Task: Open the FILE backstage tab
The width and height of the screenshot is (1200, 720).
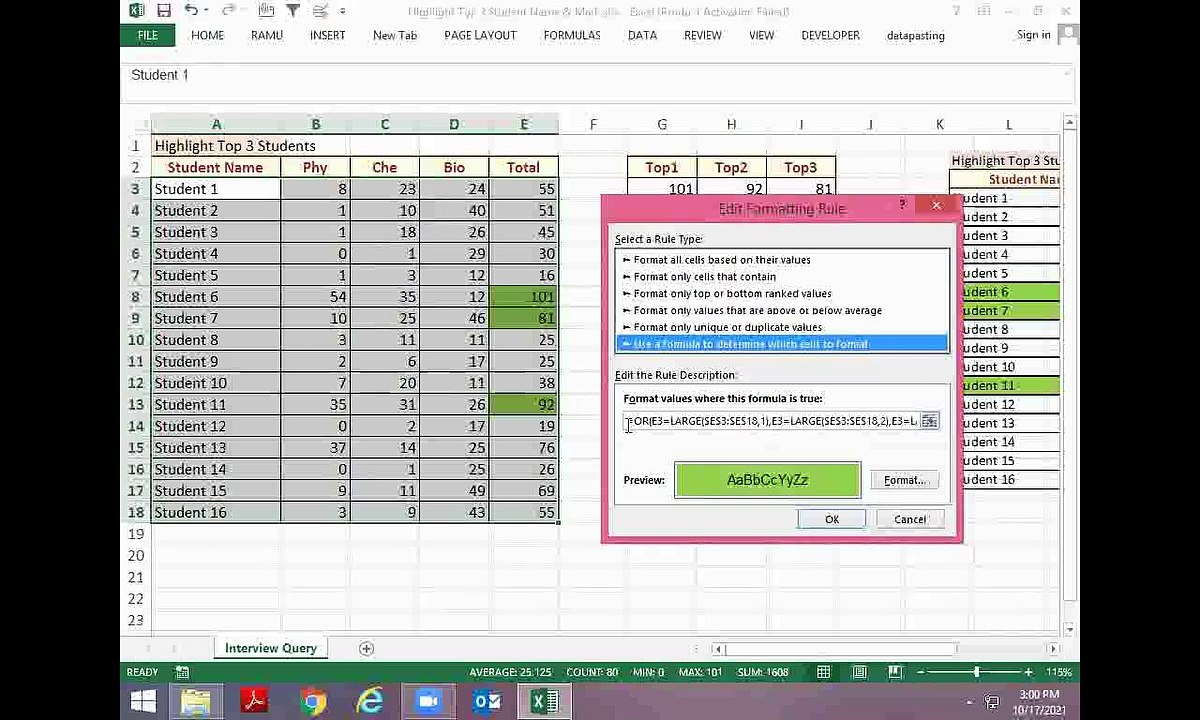Action: pyautogui.click(x=147, y=35)
